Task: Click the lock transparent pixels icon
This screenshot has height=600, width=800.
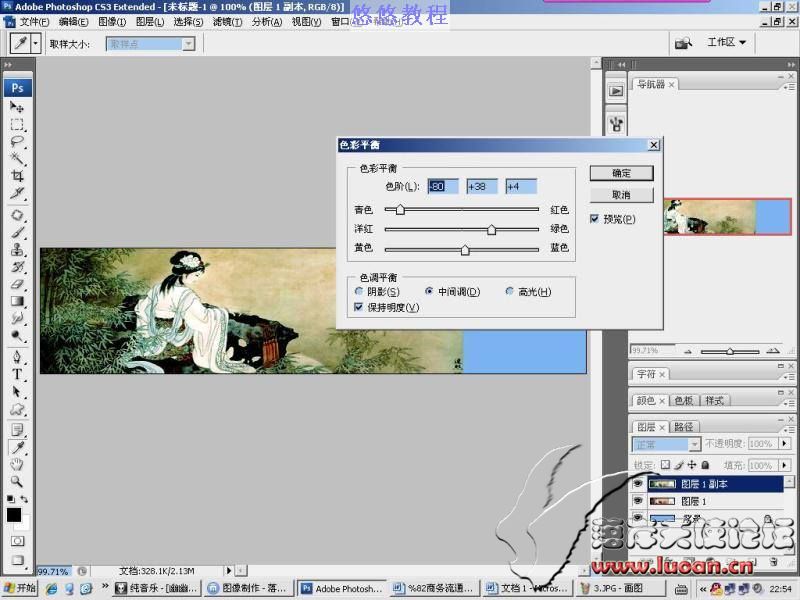Action: point(665,465)
